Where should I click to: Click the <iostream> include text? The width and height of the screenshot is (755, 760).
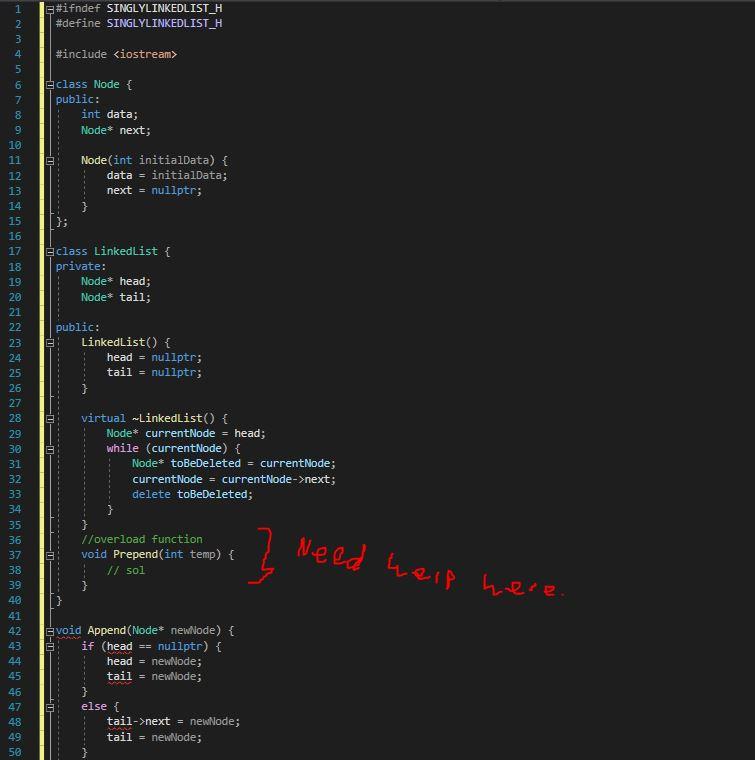point(145,54)
